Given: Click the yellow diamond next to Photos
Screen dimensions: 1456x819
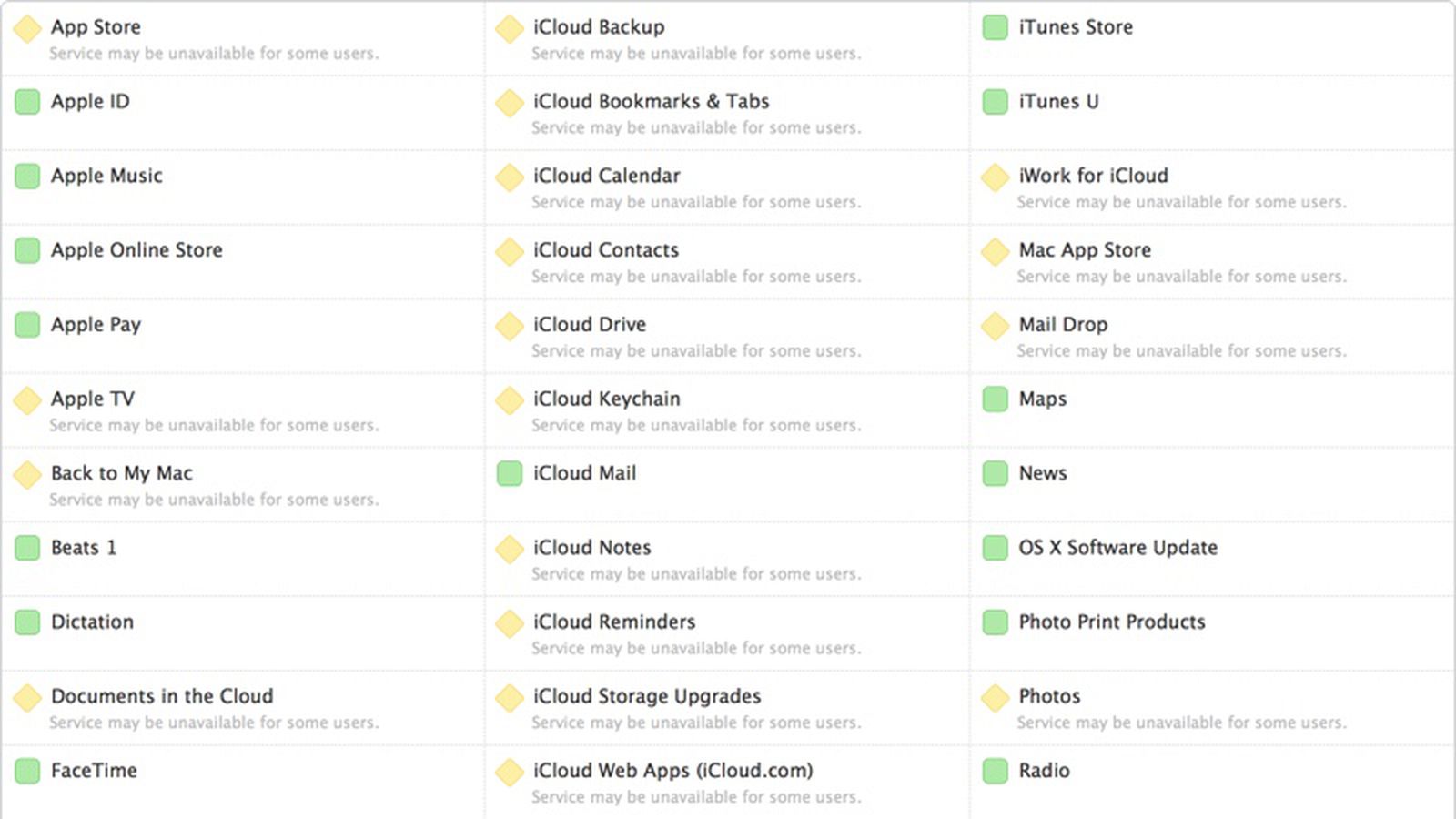Looking at the screenshot, I should click(x=995, y=697).
